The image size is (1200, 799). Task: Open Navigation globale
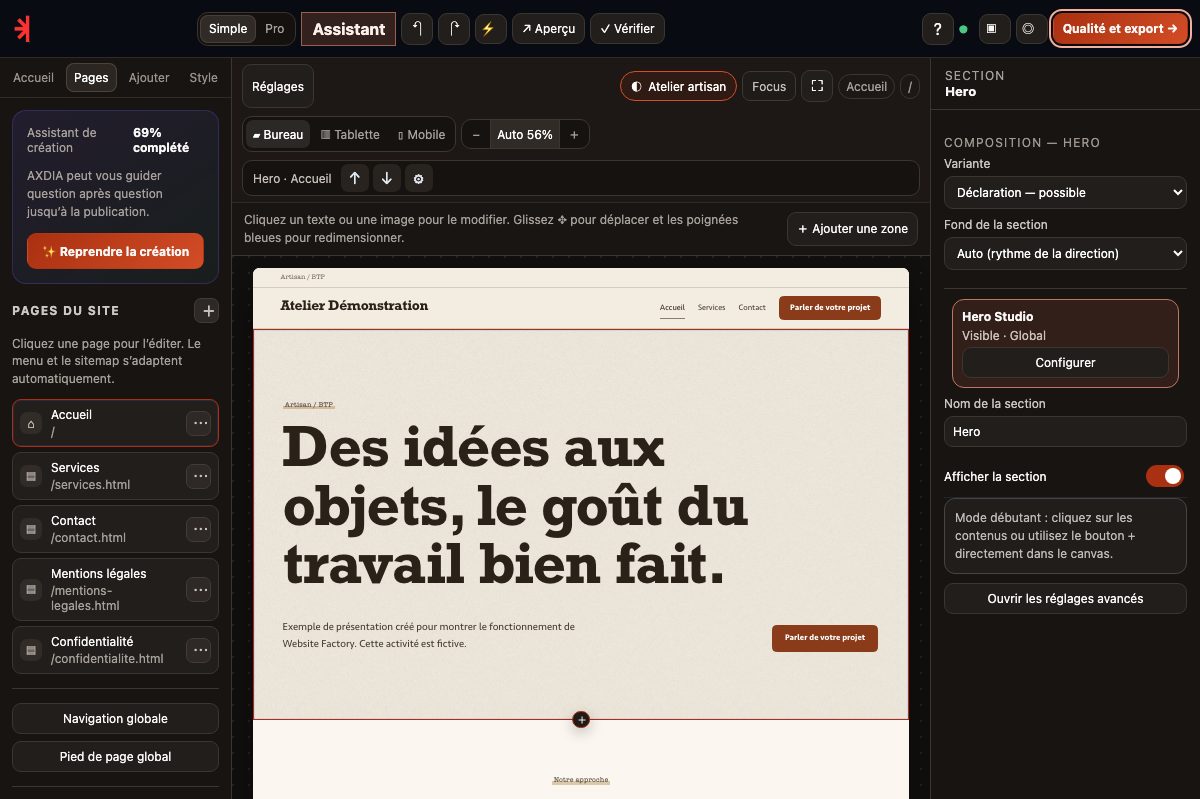[x=115, y=718]
